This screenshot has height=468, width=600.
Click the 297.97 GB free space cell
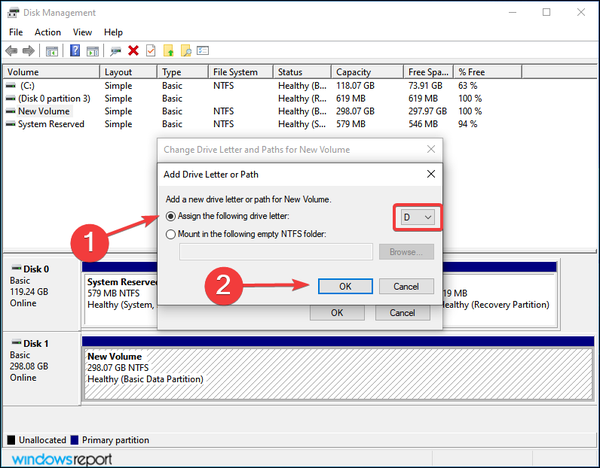pyautogui.click(x=427, y=111)
